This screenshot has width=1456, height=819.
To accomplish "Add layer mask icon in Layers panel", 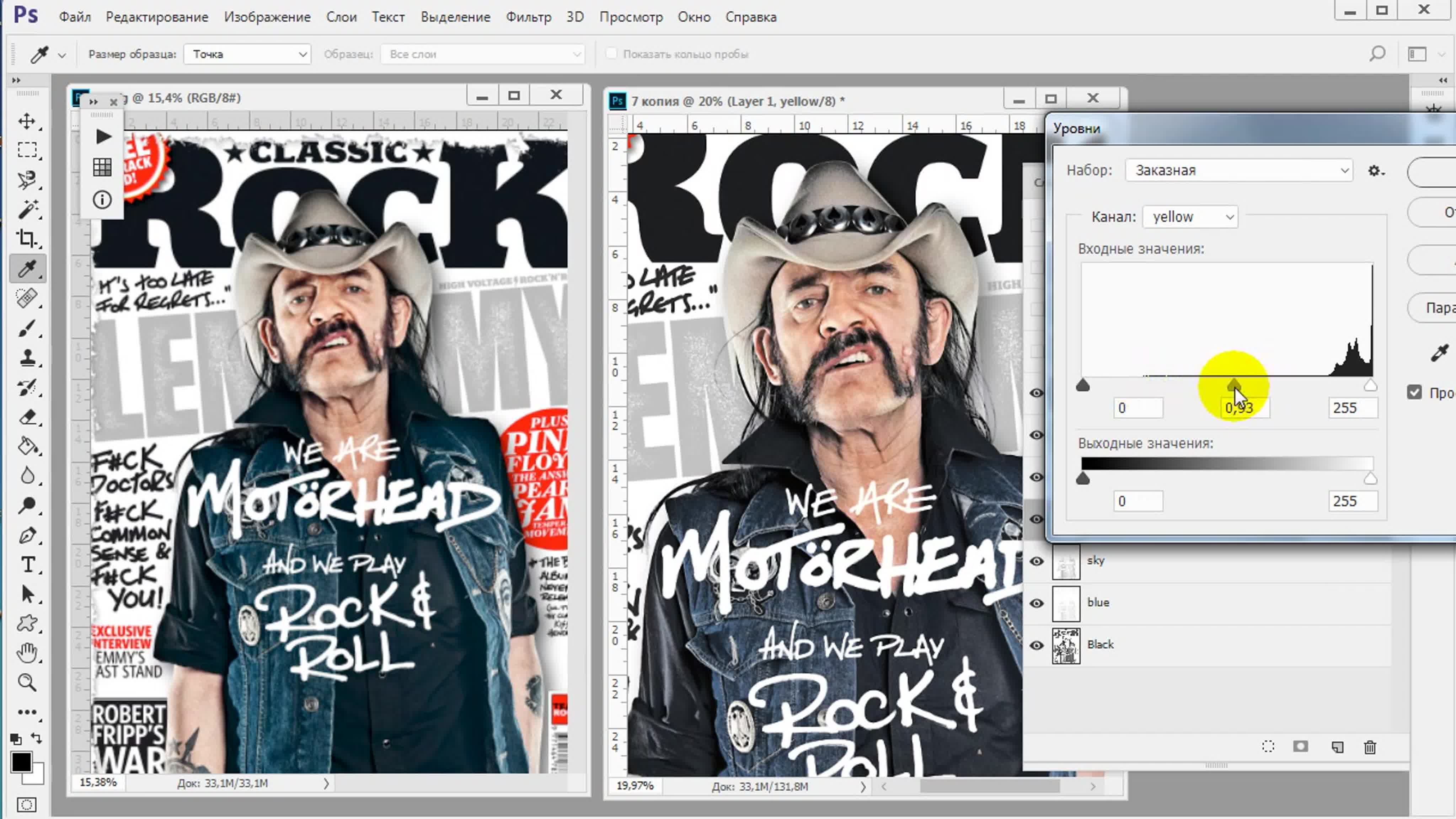I will click(x=1301, y=746).
